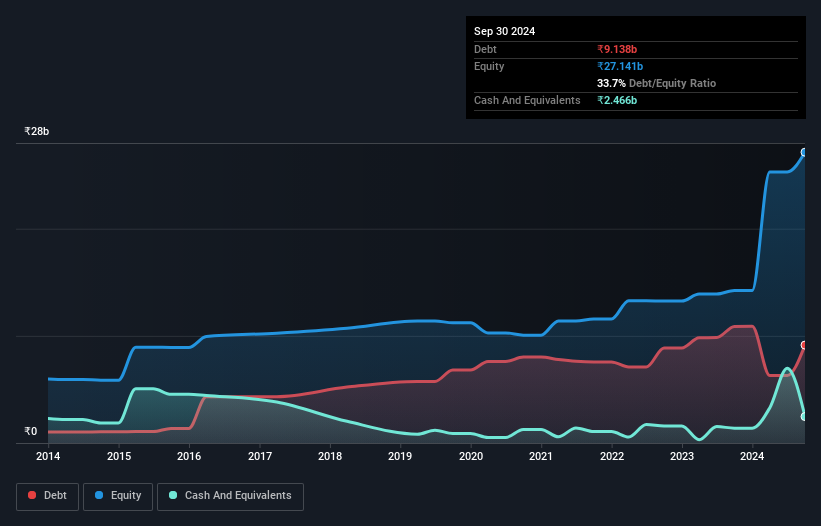Click the ₹0 y-axis label
This screenshot has width=821, height=526.
[30, 431]
